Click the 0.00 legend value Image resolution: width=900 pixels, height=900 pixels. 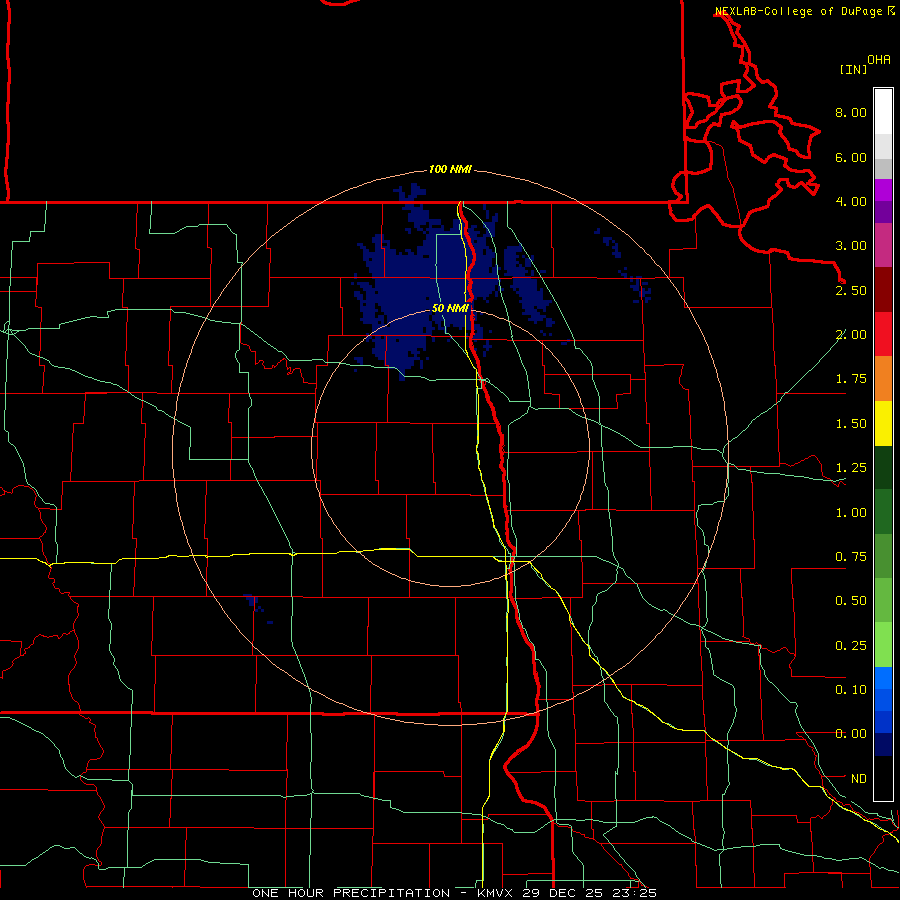pyautogui.click(x=851, y=734)
